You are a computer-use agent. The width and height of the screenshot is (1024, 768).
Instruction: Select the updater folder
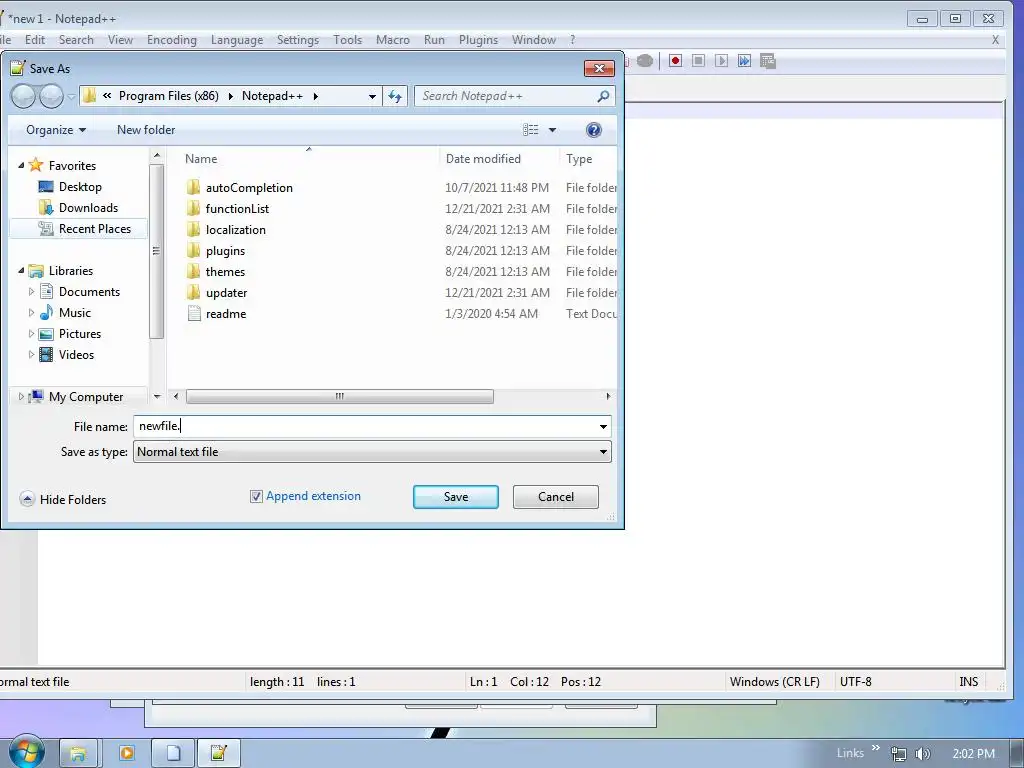coord(226,293)
